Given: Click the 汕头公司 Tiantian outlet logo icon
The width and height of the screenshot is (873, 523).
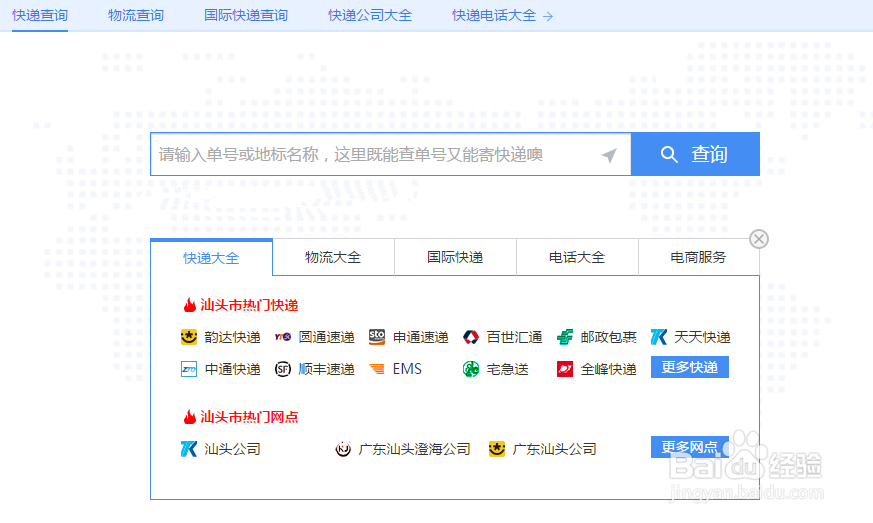Looking at the screenshot, I should coord(189,449).
